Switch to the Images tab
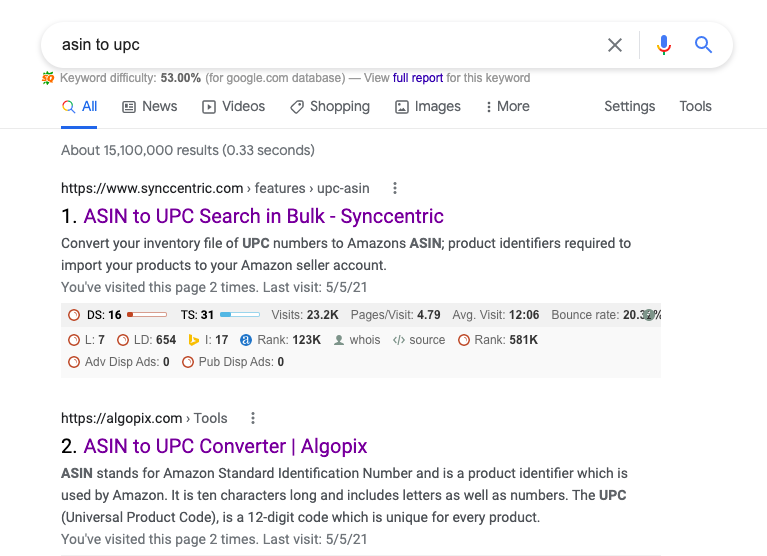Image resolution: width=767 pixels, height=556 pixels. click(428, 106)
